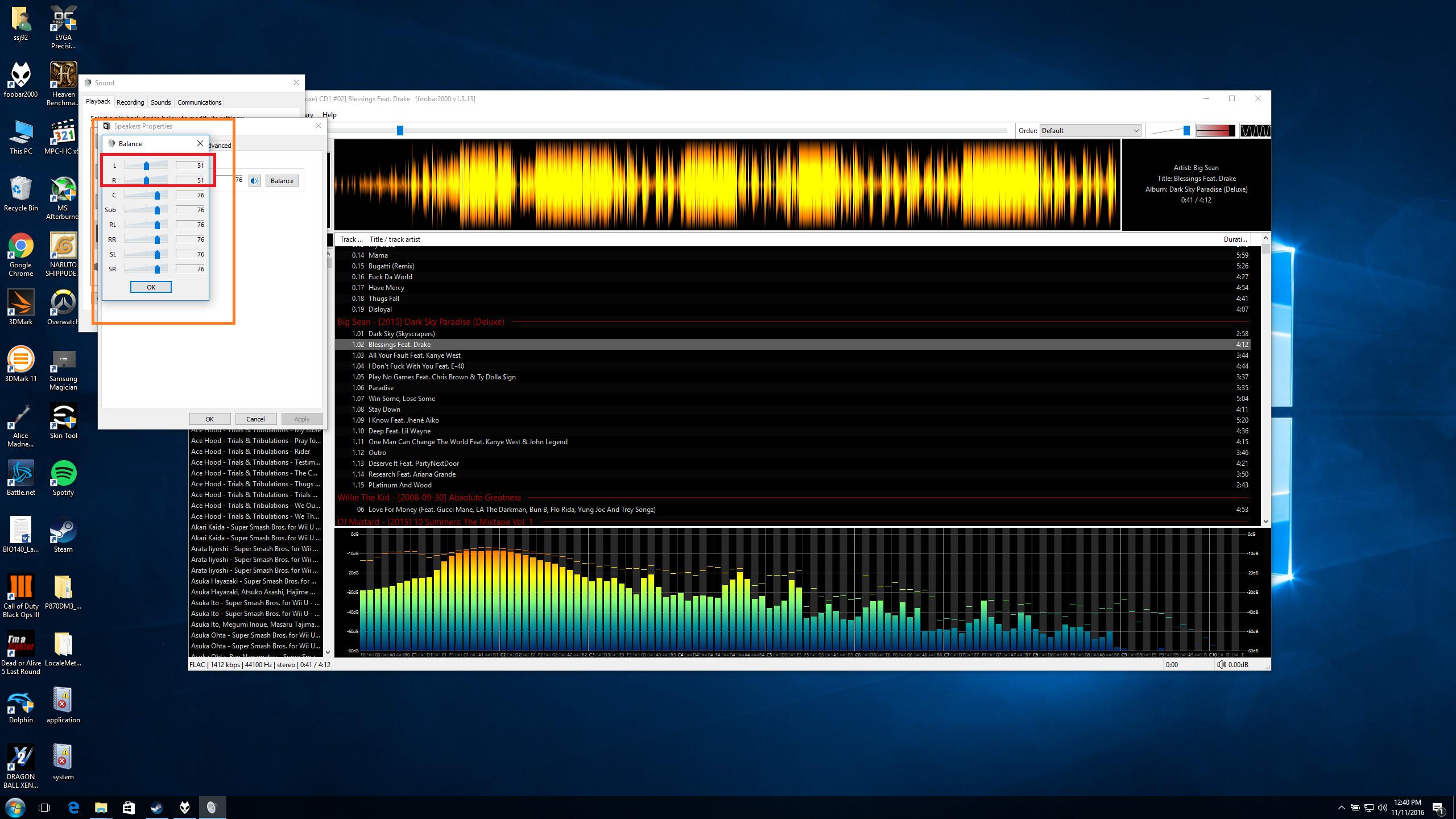
Task: Click the foobar2000 status bar volume icon
Action: click(1221, 664)
